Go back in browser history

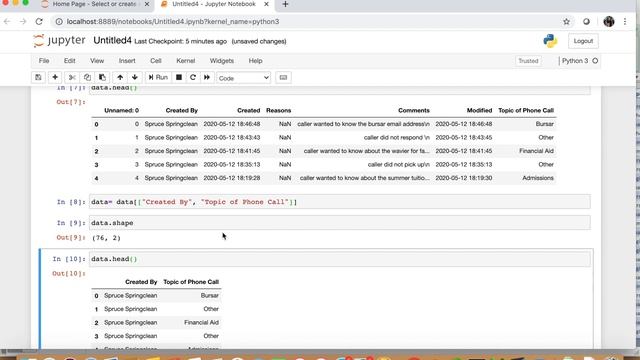click(x=7, y=22)
